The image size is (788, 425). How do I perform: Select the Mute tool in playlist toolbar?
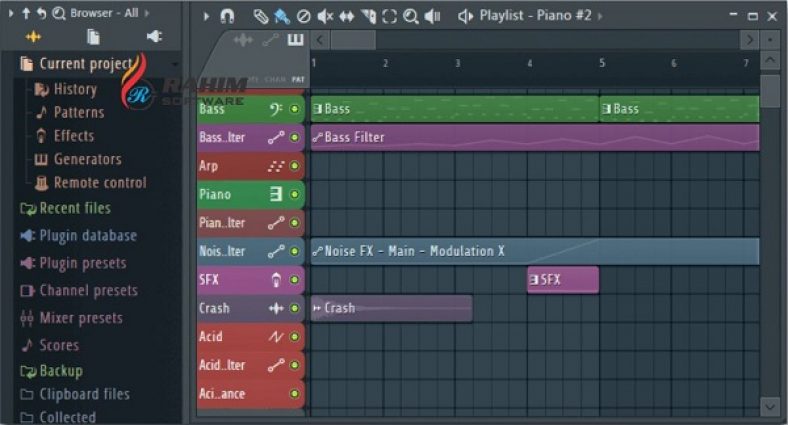325,17
